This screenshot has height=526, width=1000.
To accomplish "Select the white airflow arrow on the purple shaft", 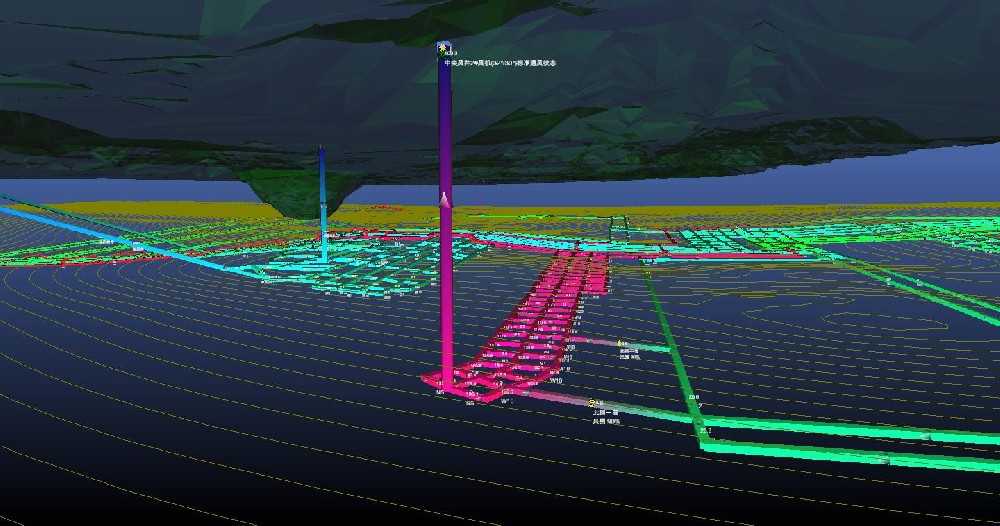I will [444, 201].
